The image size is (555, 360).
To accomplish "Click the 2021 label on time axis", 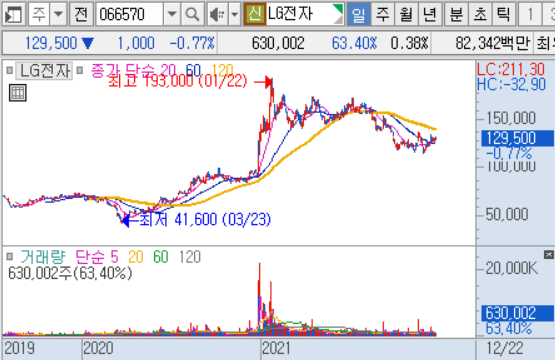I will click(x=275, y=348).
